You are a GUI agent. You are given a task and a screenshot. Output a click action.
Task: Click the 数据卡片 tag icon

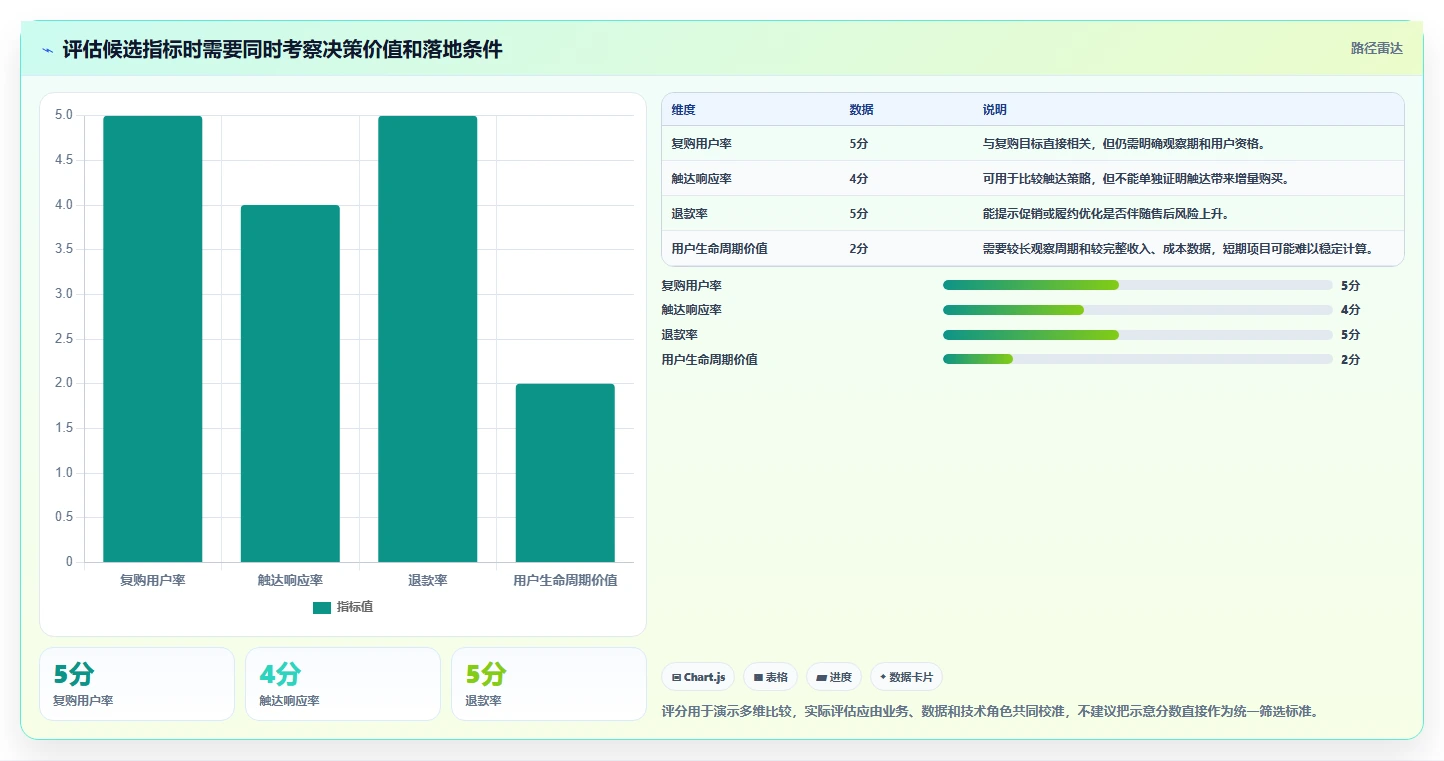[x=883, y=677]
